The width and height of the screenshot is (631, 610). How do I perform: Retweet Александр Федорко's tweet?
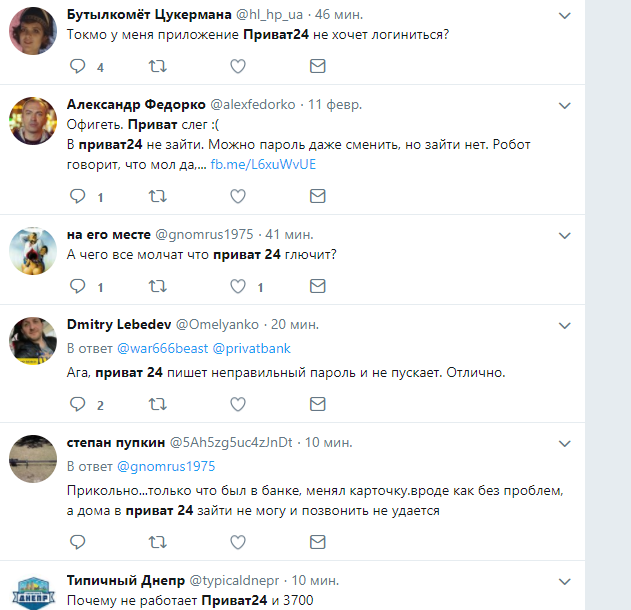tap(158, 196)
